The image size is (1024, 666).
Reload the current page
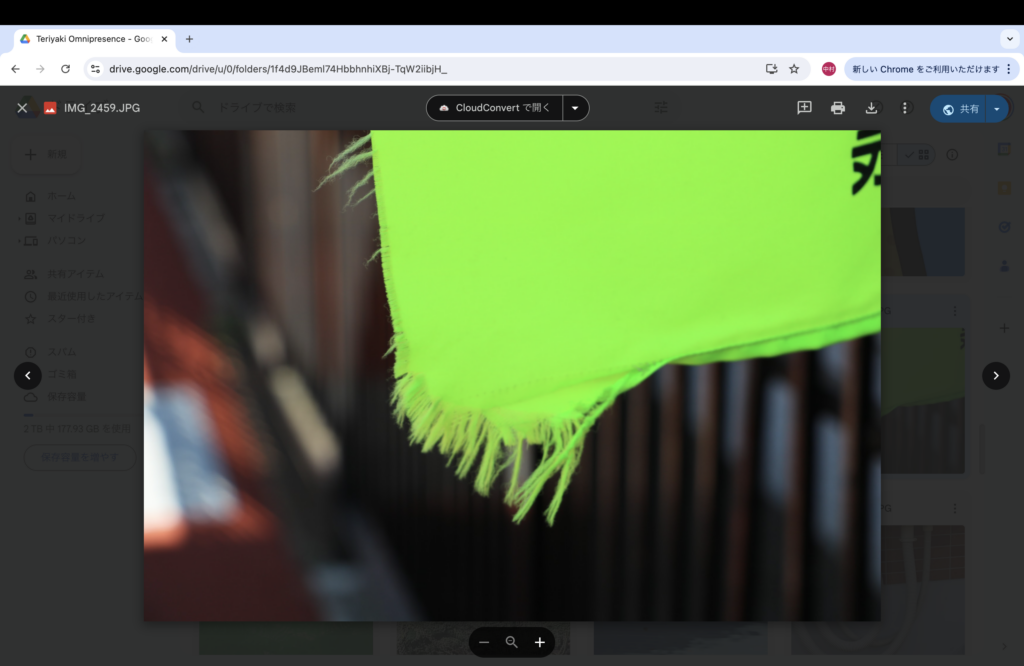coord(65,69)
